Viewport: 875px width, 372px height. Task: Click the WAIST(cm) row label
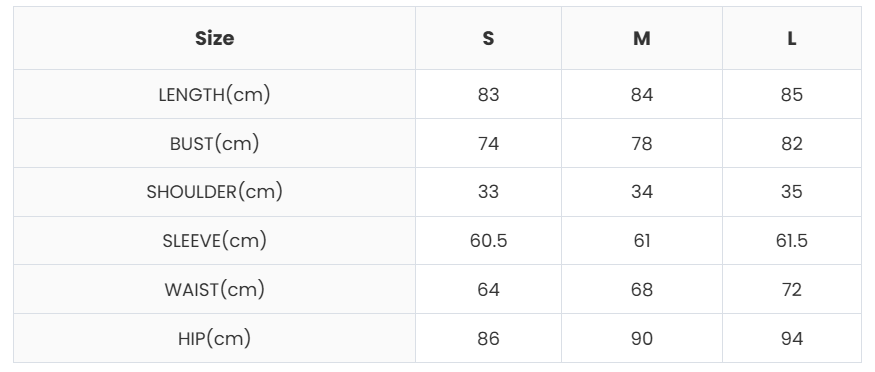point(214,289)
